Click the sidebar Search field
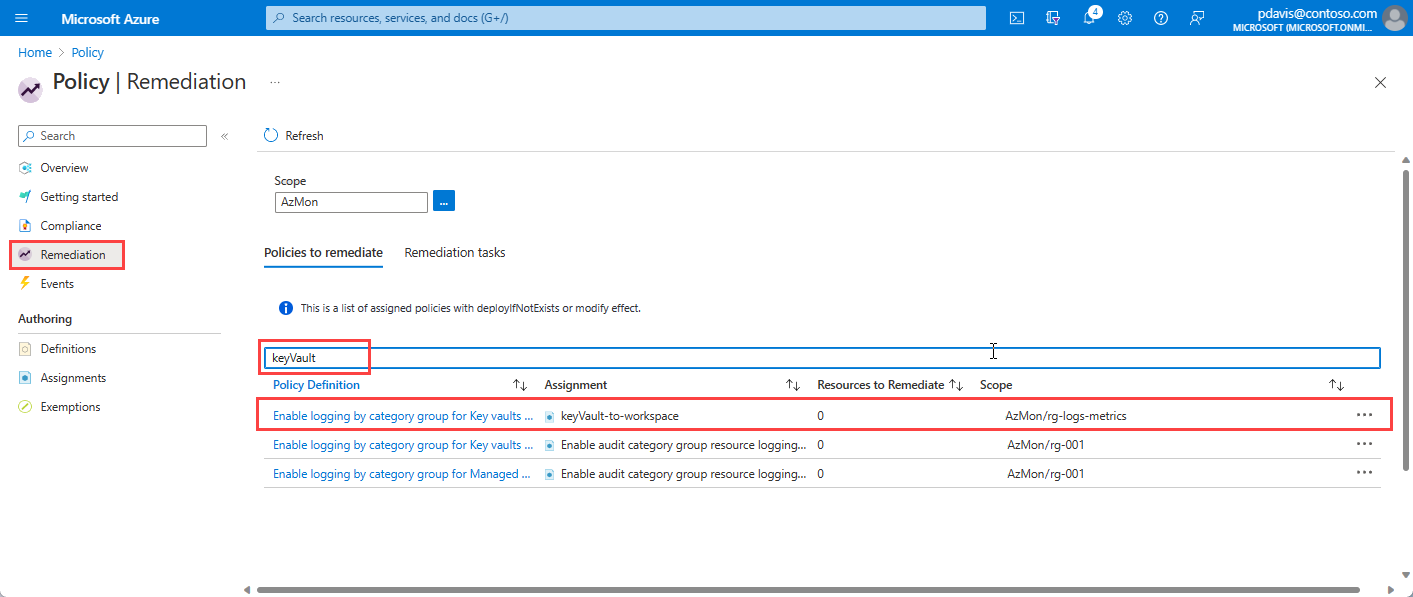This screenshot has width=1413, height=597. click(x=112, y=136)
